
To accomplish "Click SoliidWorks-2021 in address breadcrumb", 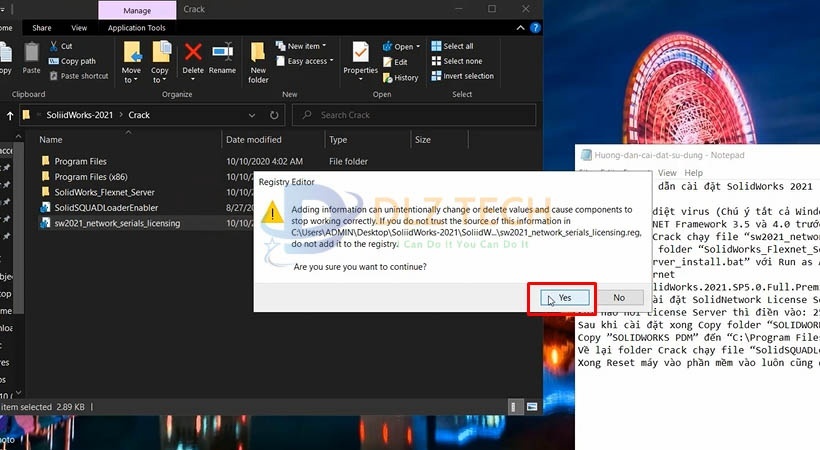I will (79, 115).
